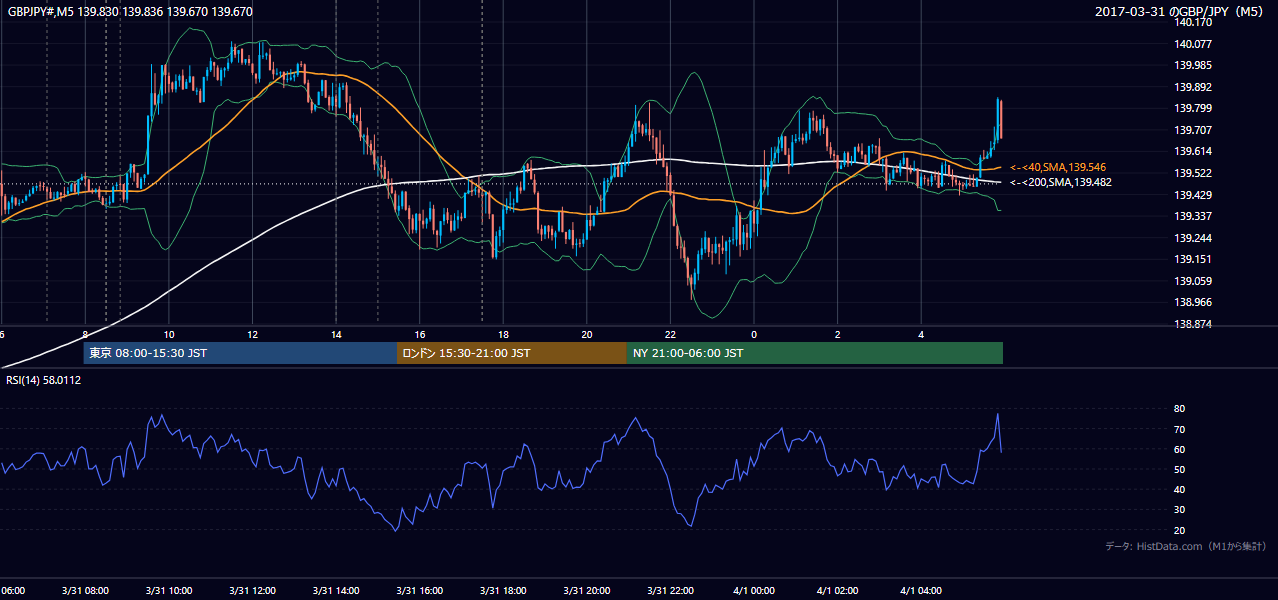
Task: Click the 3/31 12:00 time axis label
Action: [252, 591]
